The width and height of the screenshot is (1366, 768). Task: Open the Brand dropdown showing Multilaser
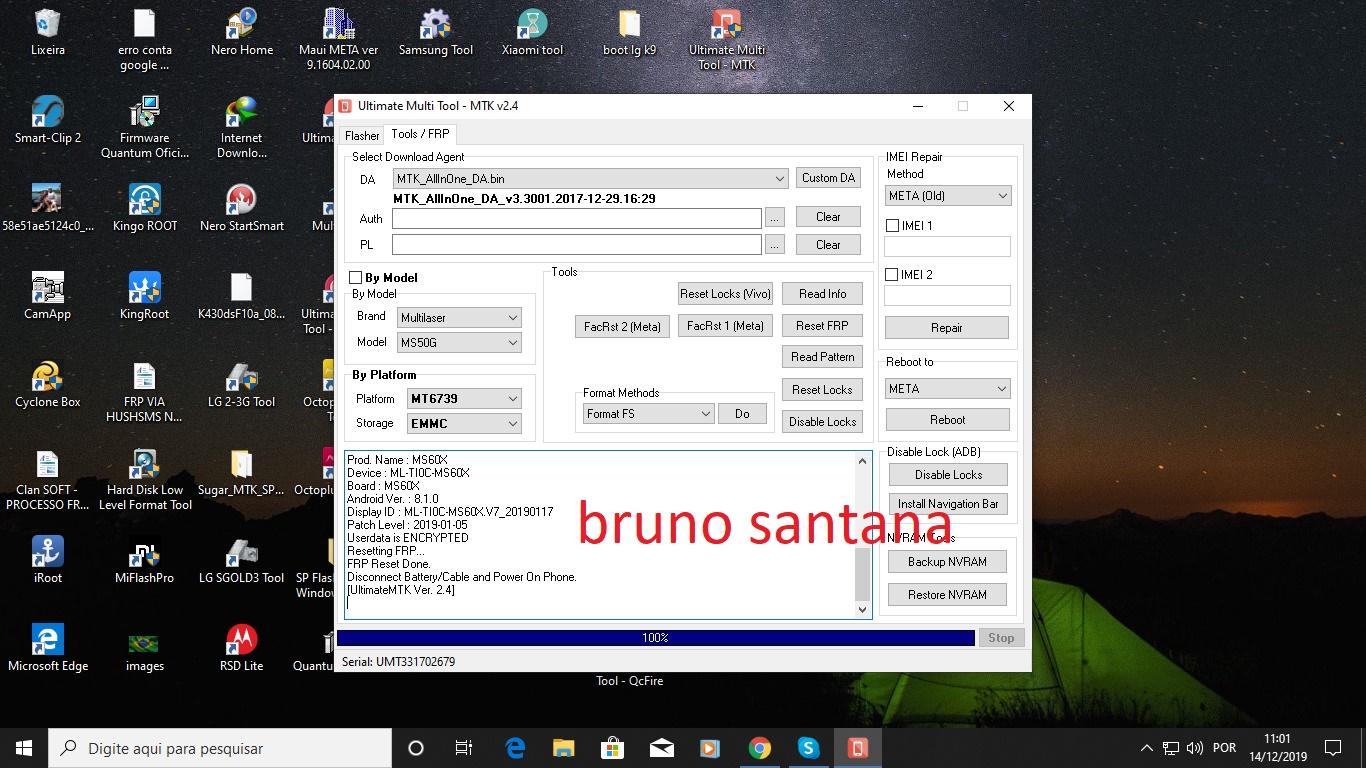[x=459, y=317]
